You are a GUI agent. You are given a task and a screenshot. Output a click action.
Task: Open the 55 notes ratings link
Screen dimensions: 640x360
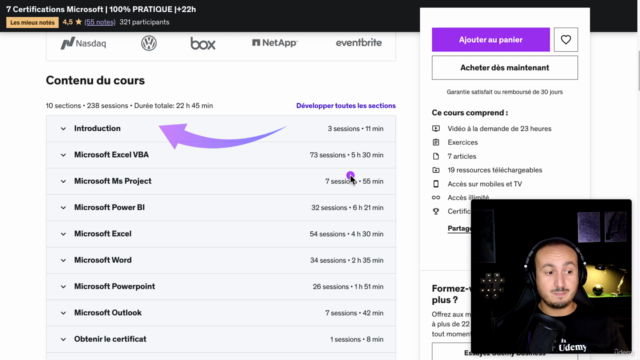[100, 22]
